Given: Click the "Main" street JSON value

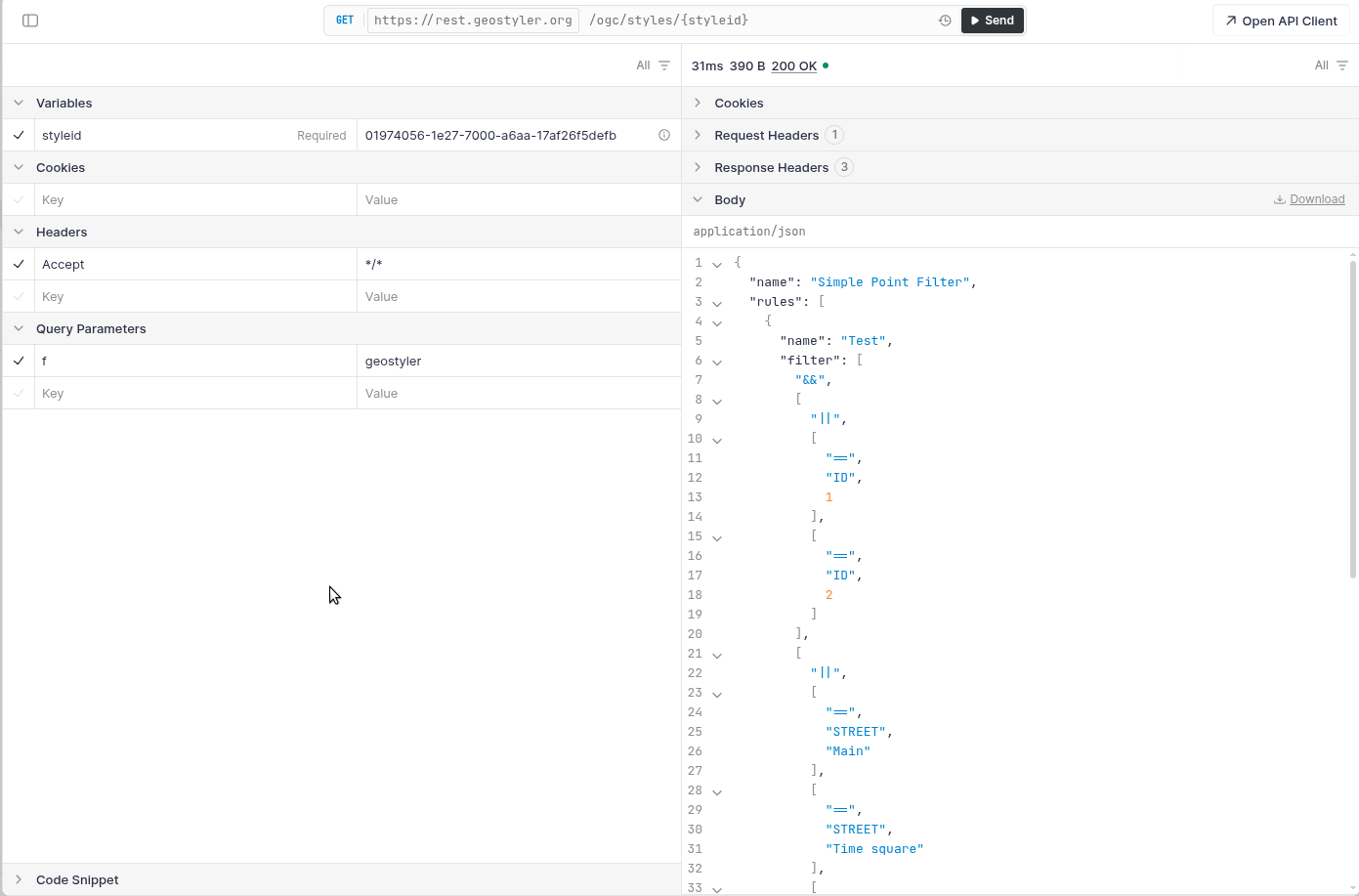Looking at the screenshot, I should 848,751.
